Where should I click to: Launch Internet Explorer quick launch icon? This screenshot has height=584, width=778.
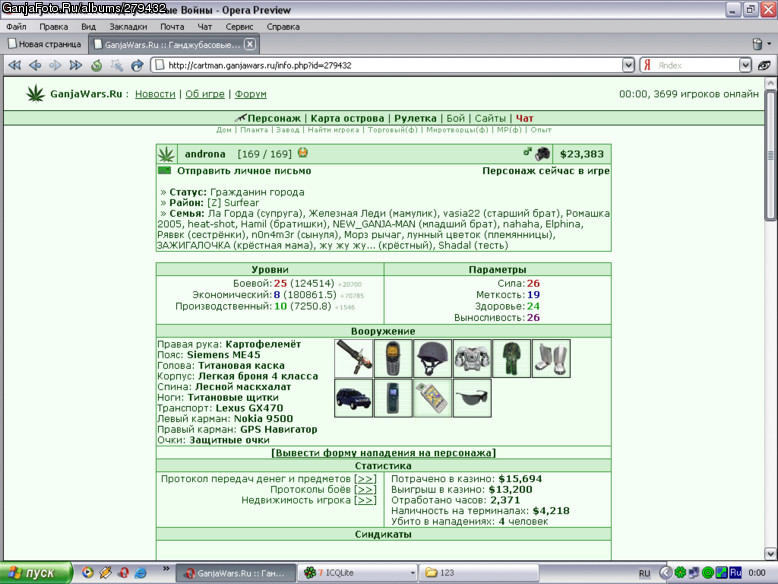141,573
